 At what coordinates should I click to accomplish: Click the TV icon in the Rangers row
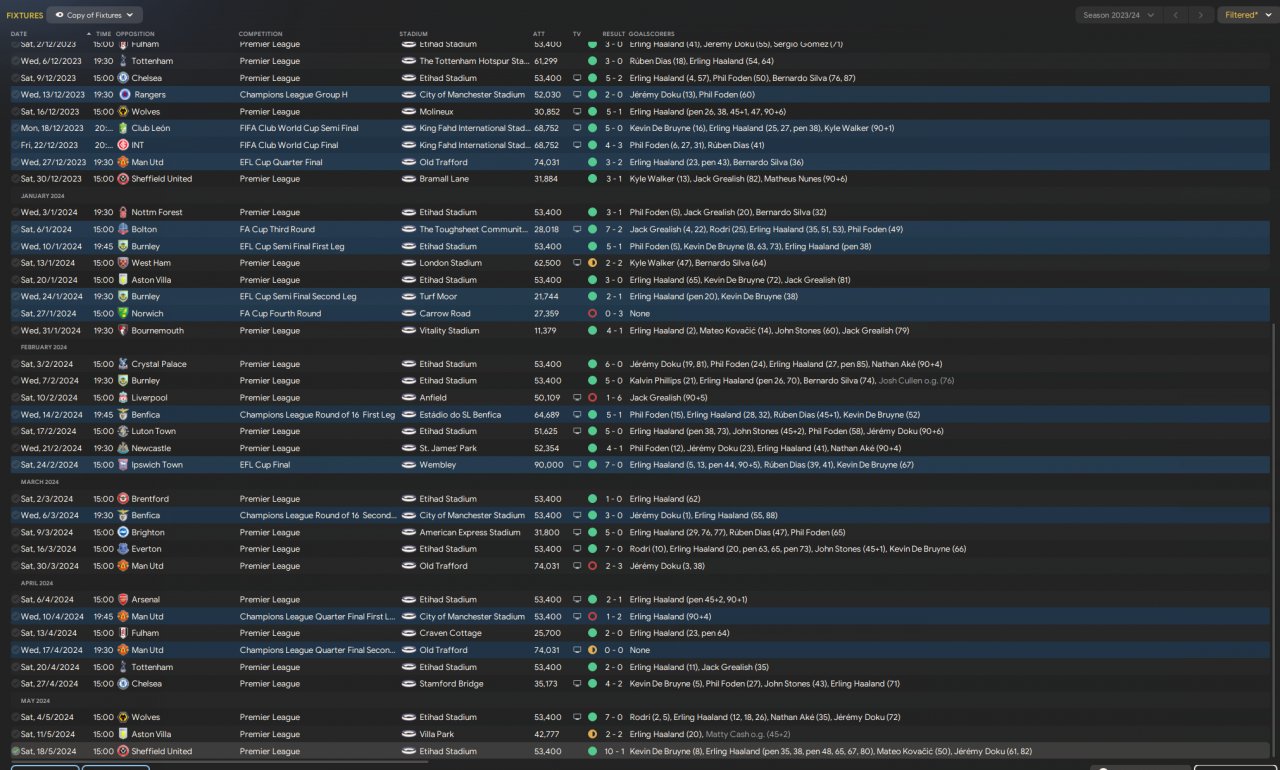click(577, 95)
